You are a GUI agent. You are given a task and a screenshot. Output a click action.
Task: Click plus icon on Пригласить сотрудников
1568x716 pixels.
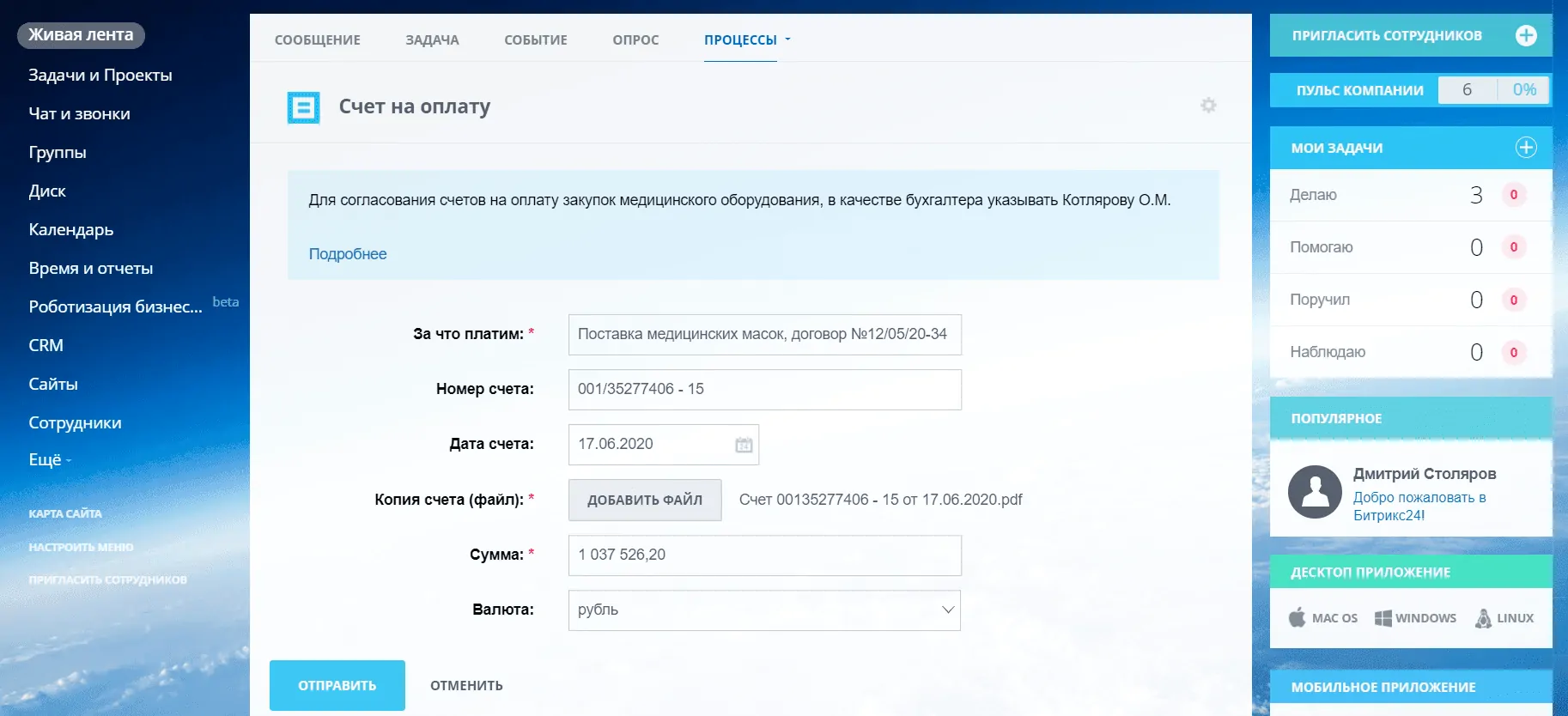(x=1525, y=35)
